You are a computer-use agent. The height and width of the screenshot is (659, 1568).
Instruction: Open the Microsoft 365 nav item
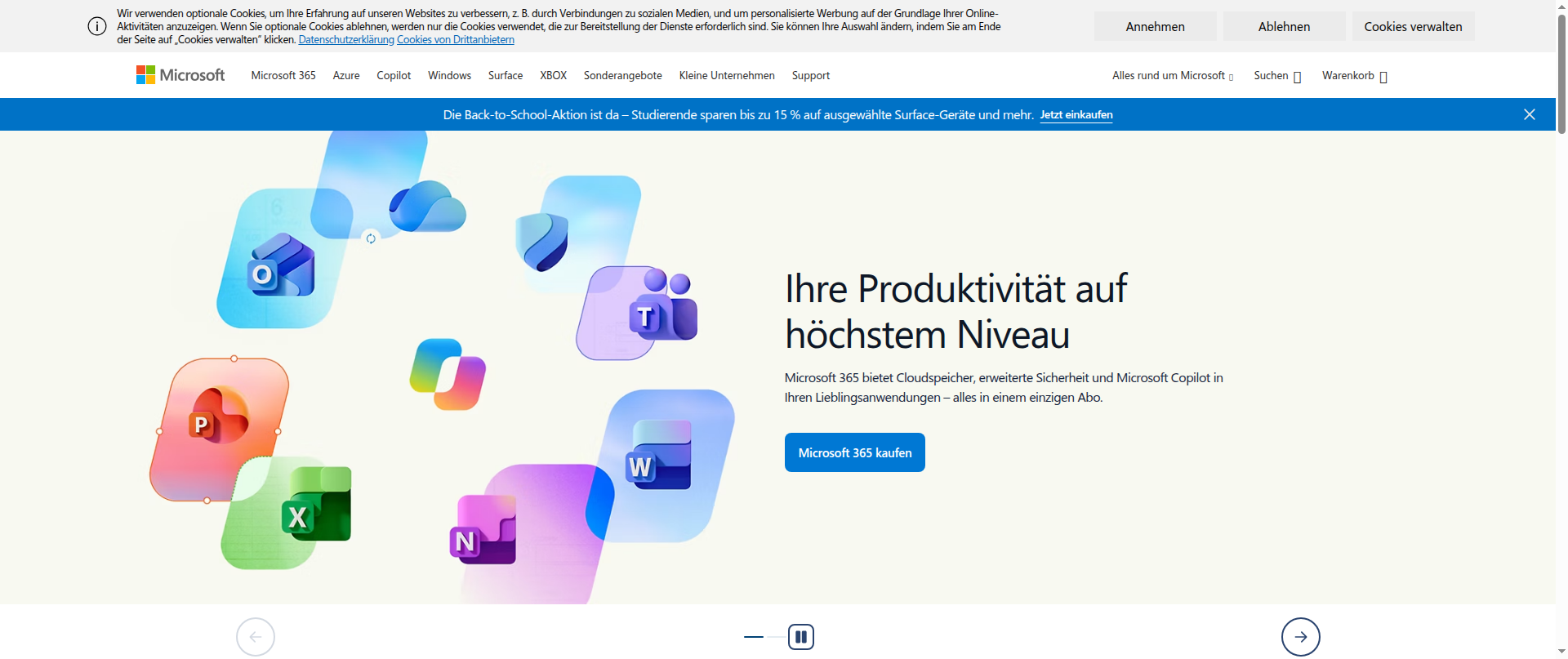click(x=283, y=75)
